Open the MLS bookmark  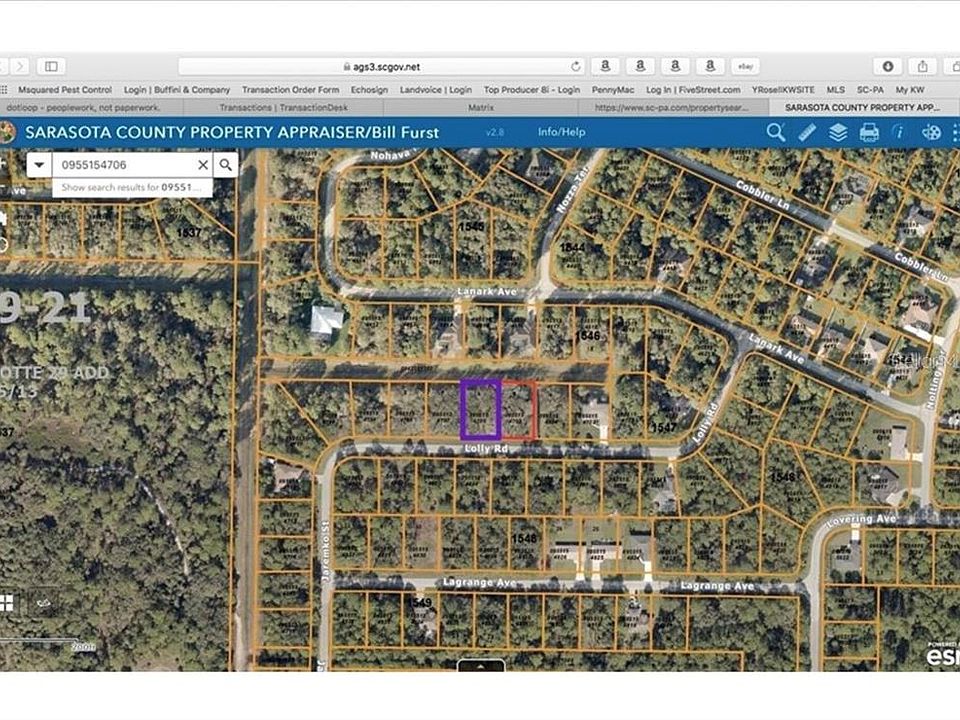pyautogui.click(x=836, y=89)
